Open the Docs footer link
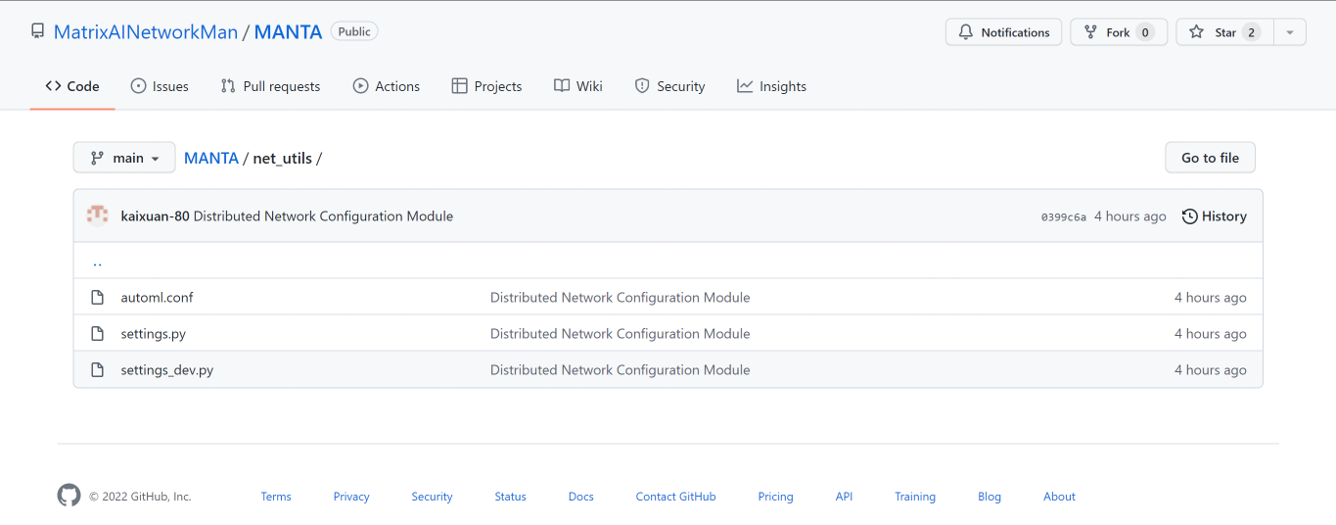Viewport: 1336px width, 525px height. pyautogui.click(x=581, y=496)
